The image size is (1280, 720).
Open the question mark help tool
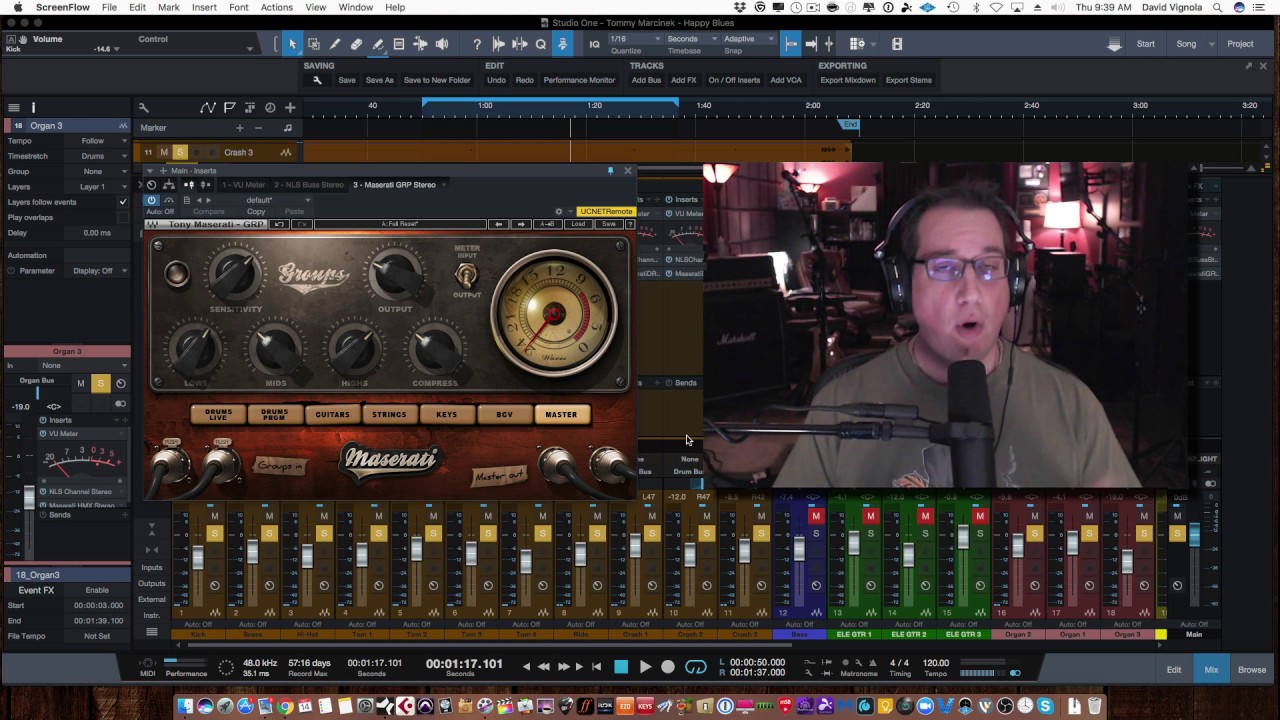tap(477, 44)
